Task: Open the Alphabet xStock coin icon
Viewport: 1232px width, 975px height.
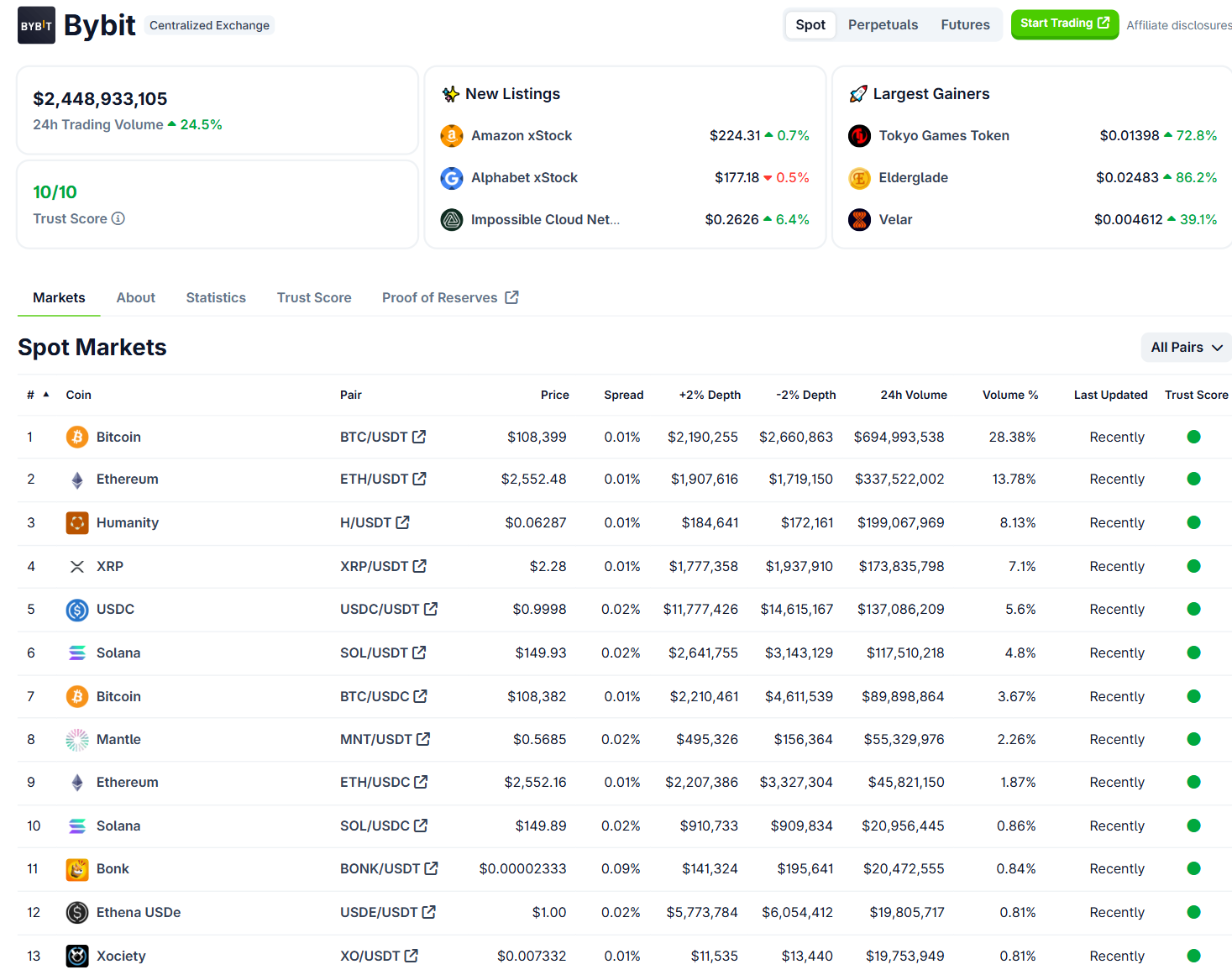Action: tap(452, 177)
